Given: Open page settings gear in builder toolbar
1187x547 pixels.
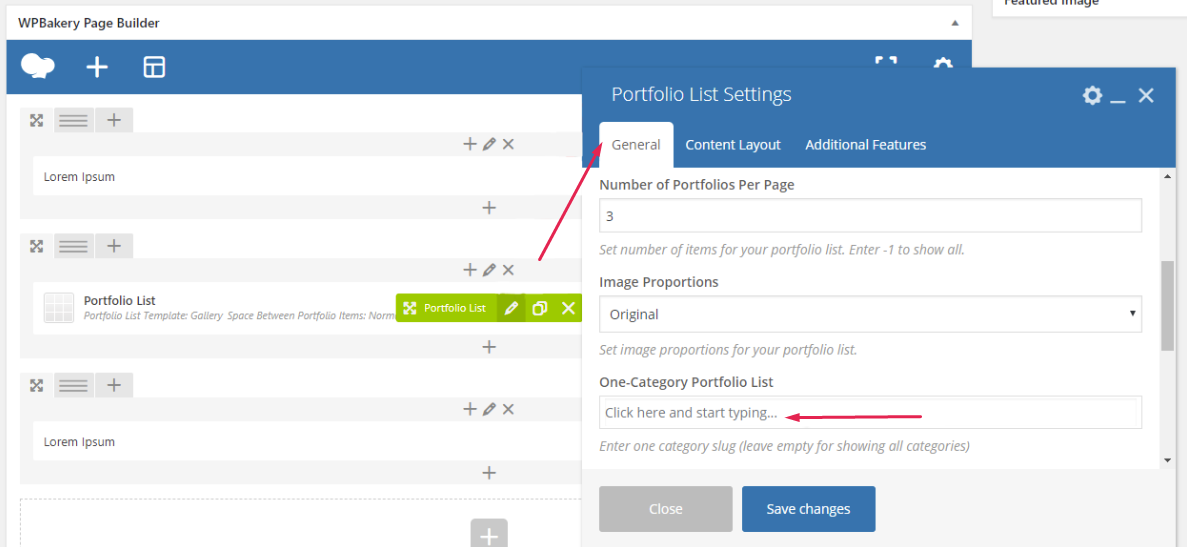Looking at the screenshot, I should point(942,63).
